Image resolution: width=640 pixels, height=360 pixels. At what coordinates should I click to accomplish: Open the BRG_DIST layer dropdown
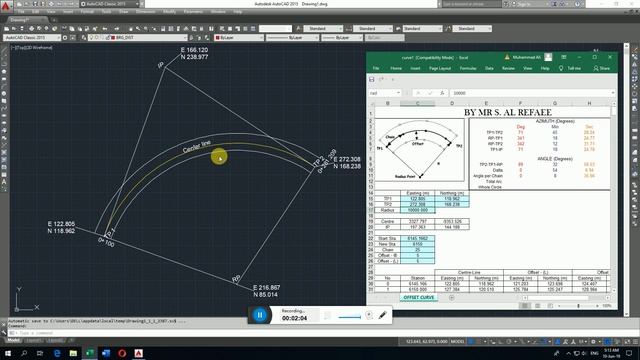tap(184, 38)
